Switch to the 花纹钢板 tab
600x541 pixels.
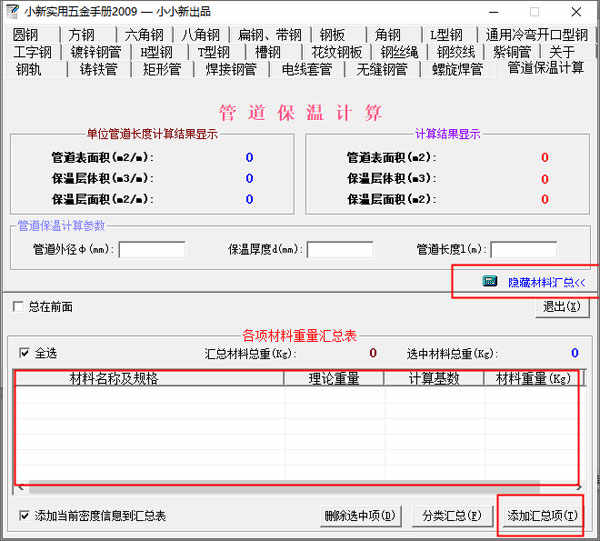pyautogui.click(x=337, y=52)
